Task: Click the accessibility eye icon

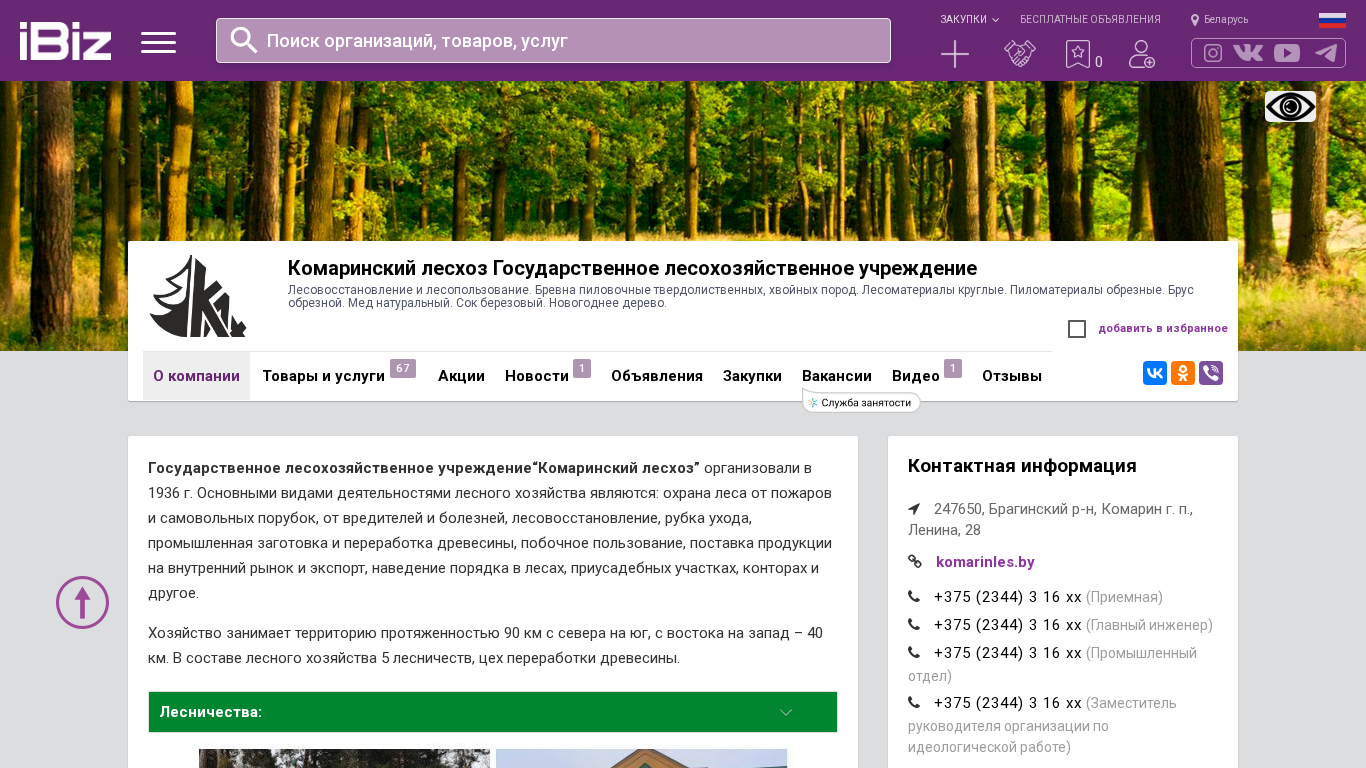Action: tap(1290, 106)
